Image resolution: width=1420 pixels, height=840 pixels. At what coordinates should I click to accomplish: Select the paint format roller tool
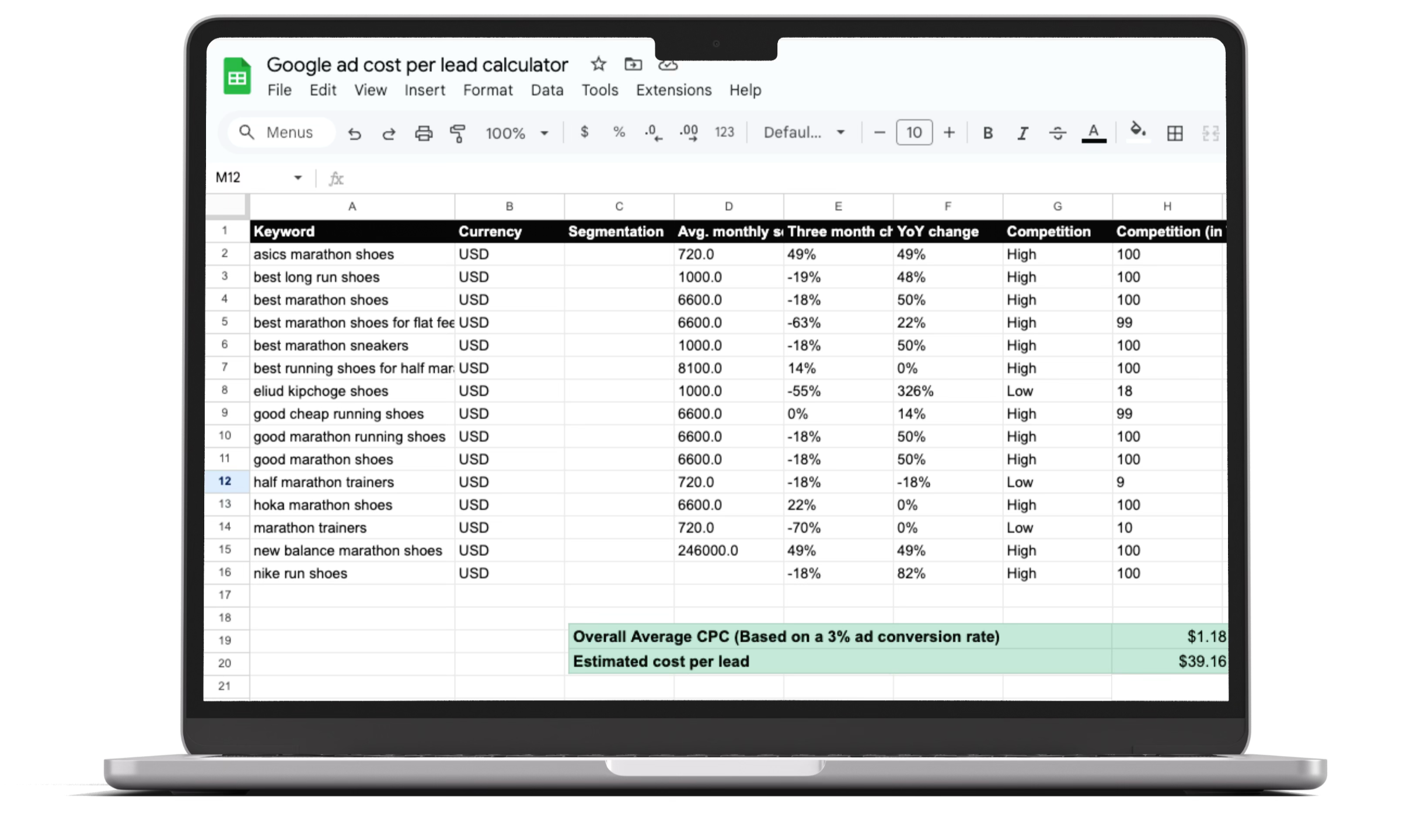pos(458,134)
